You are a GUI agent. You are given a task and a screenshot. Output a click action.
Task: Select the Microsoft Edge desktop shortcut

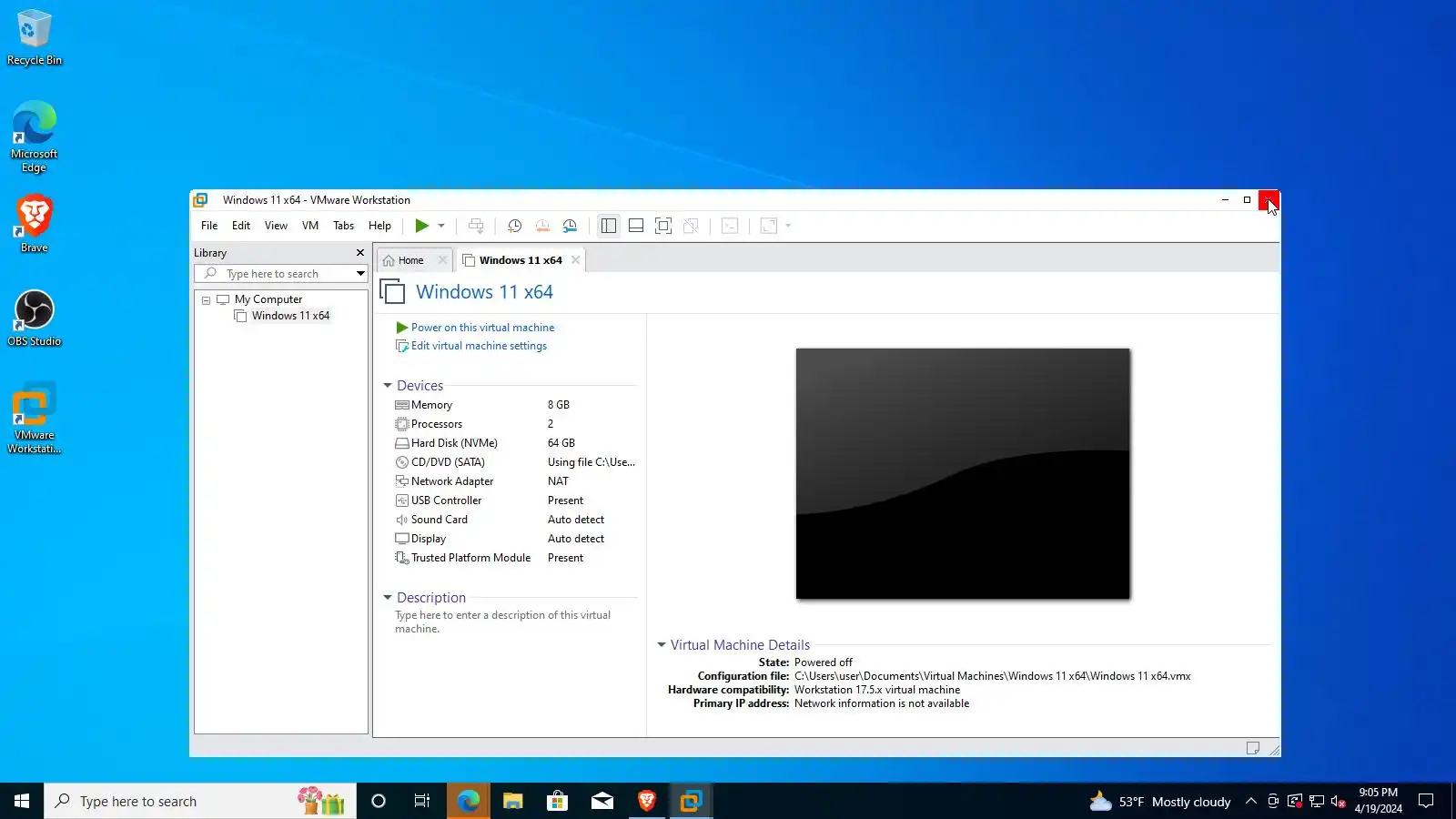[35, 136]
